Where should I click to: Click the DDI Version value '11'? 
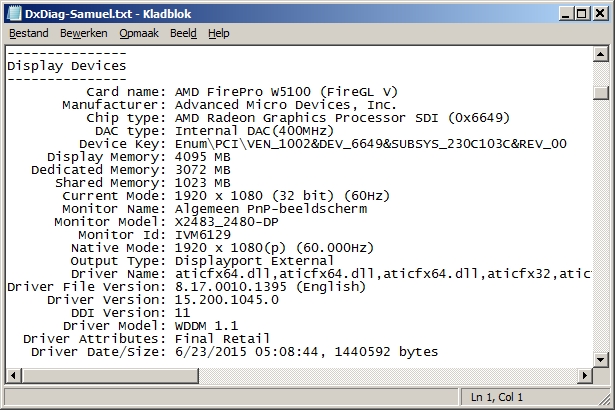pos(182,313)
